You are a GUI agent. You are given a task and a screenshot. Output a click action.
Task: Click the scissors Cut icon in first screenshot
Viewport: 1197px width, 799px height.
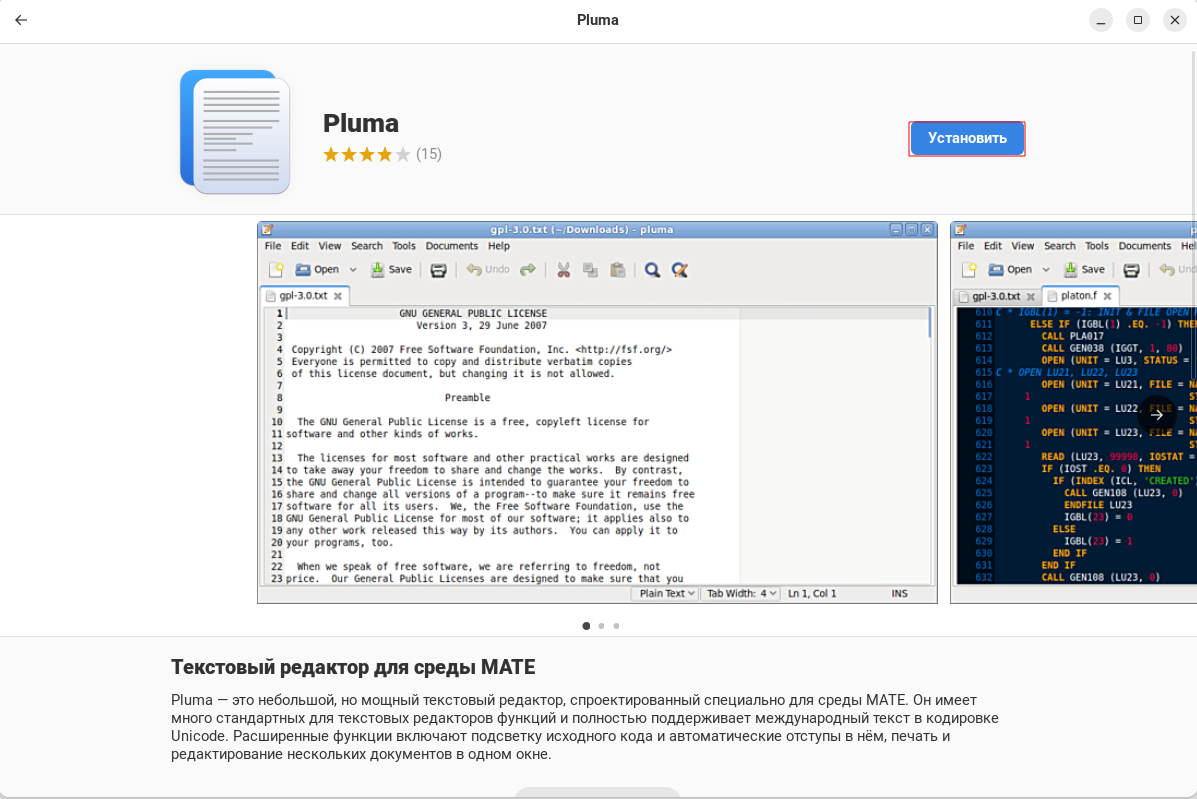coord(563,270)
